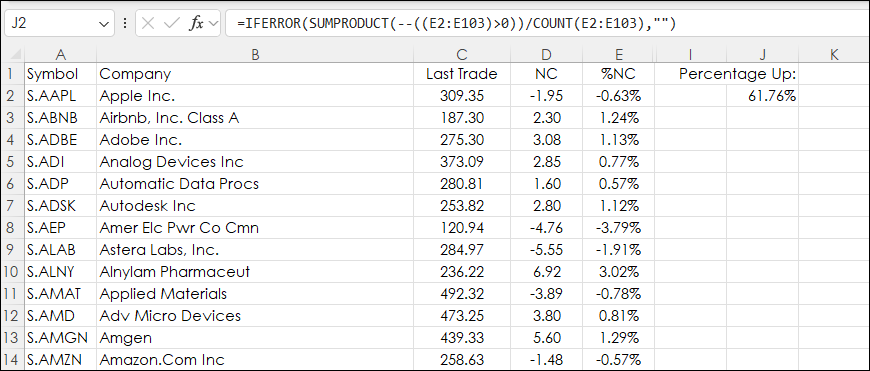Click the Cancel X icon in formula bar
The width and height of the screenshot is (870, 371).
pyautogui.click(x=148, y=23)
